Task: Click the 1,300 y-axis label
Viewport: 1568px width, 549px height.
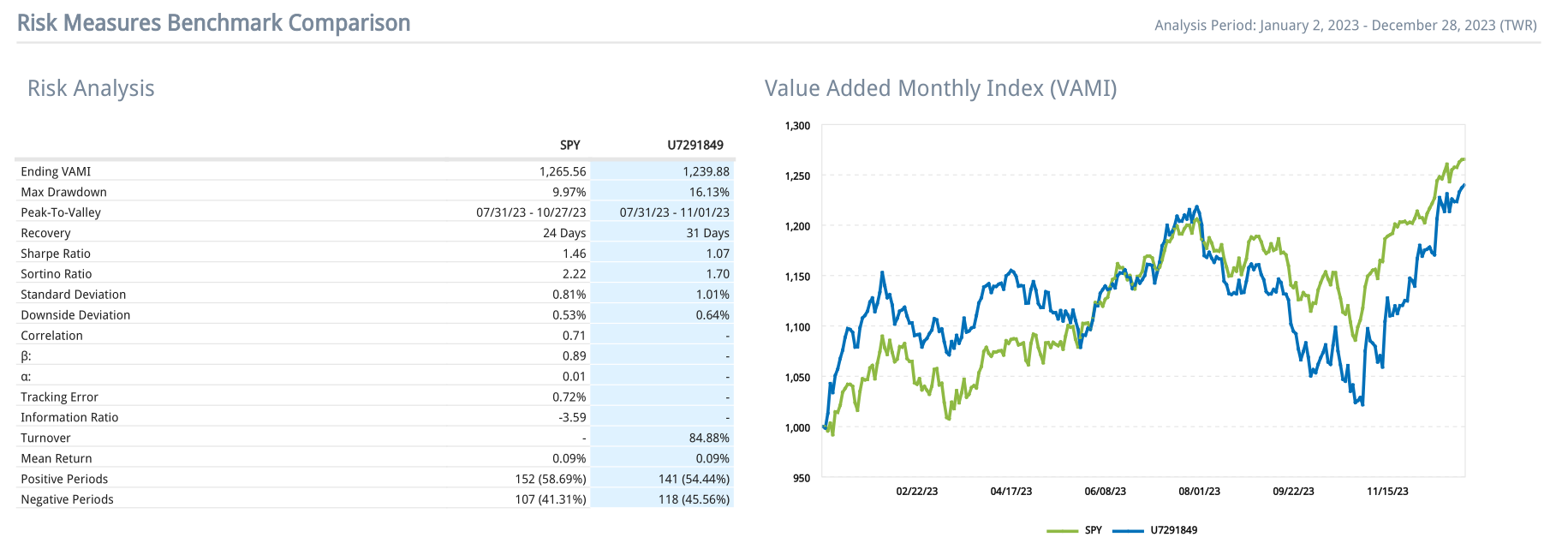Action: coord(797,126)
